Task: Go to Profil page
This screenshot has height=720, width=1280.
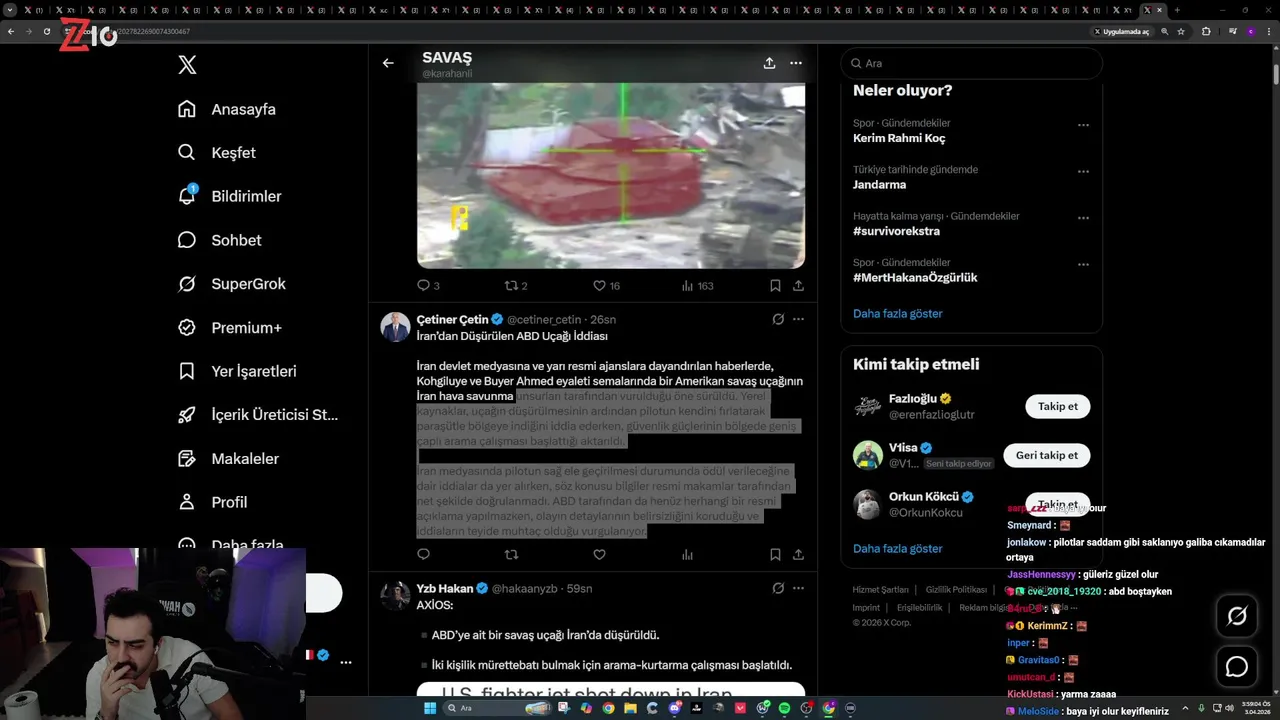Action: [x=212, y=502]
